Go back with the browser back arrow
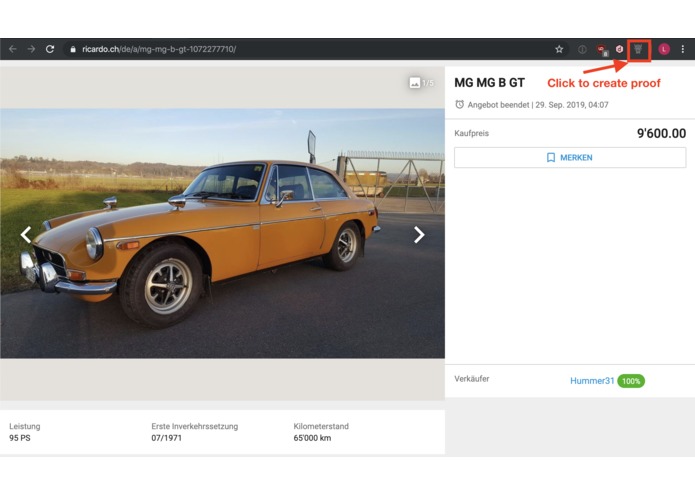Image resolution: width=695 pixels, height=494 pixels. tap(13, 49)
